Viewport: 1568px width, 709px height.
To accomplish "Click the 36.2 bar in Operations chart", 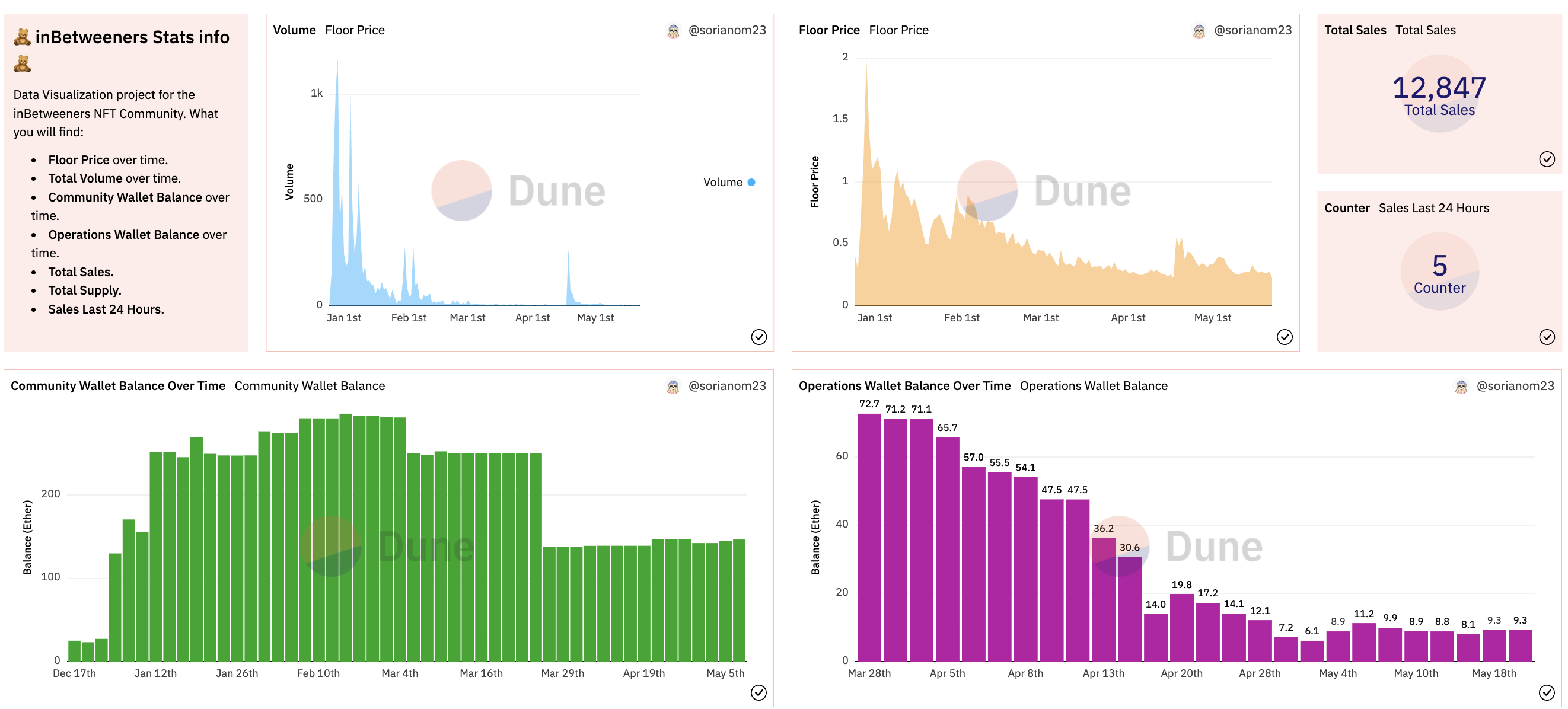I will 1103,599.
